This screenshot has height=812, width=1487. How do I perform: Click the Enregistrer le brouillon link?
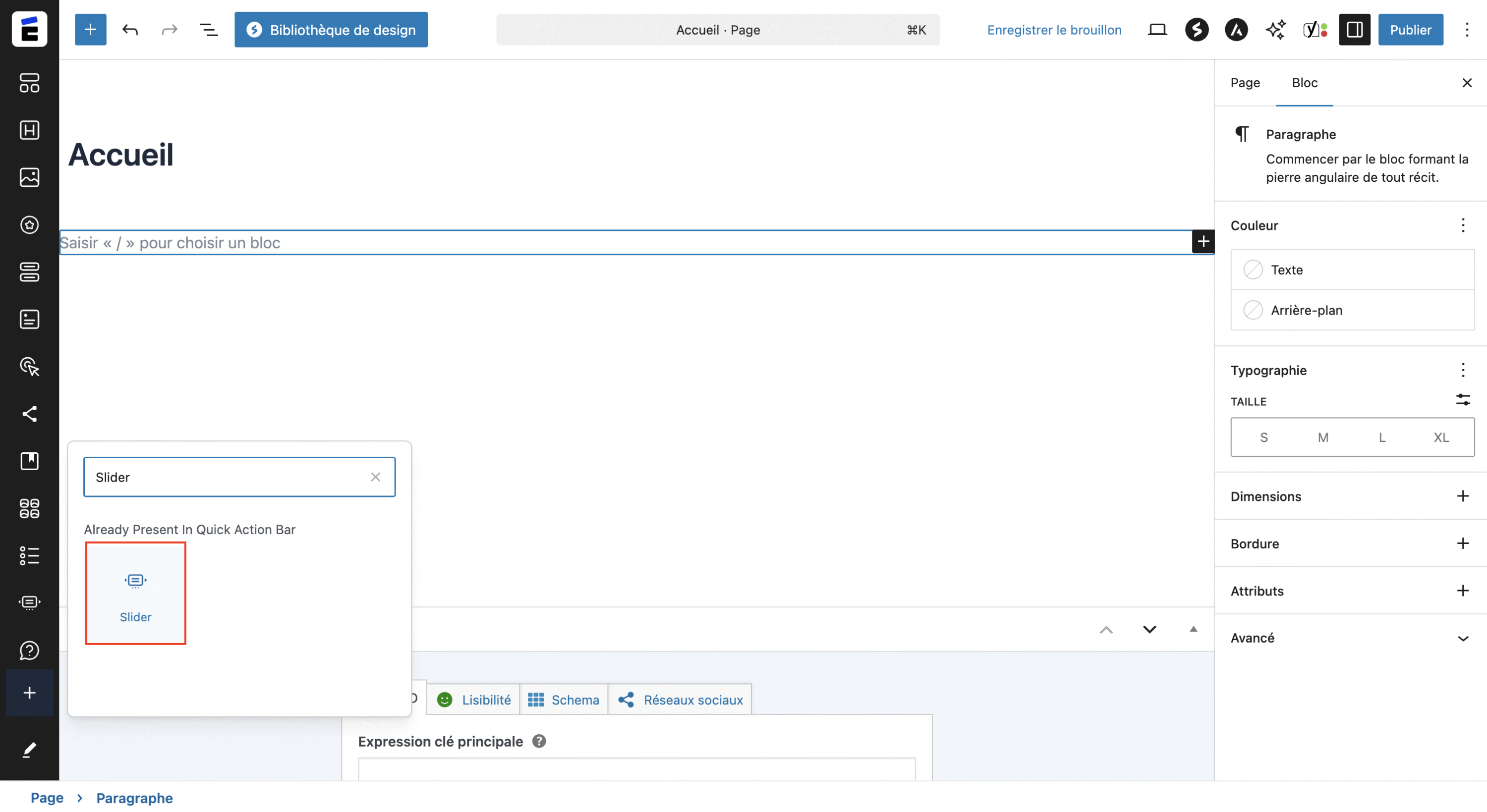tap(1054, 29)
